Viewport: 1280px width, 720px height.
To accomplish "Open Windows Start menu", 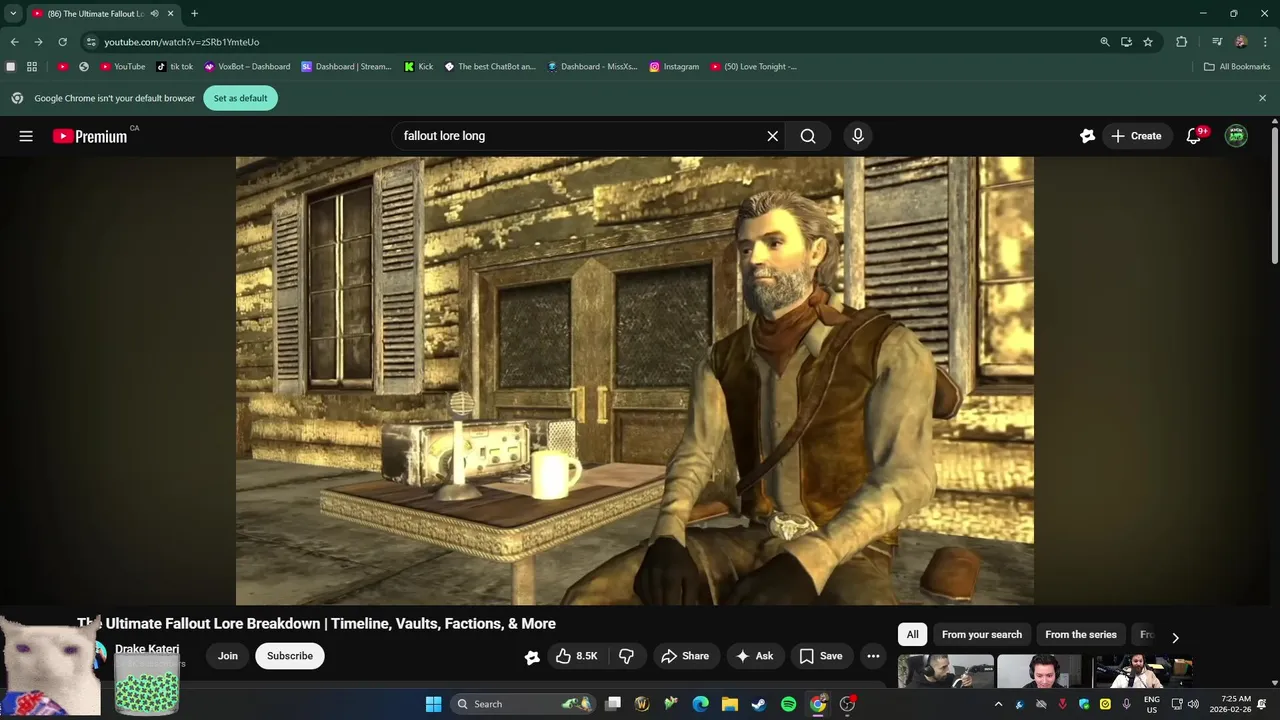I will [433, 704].
